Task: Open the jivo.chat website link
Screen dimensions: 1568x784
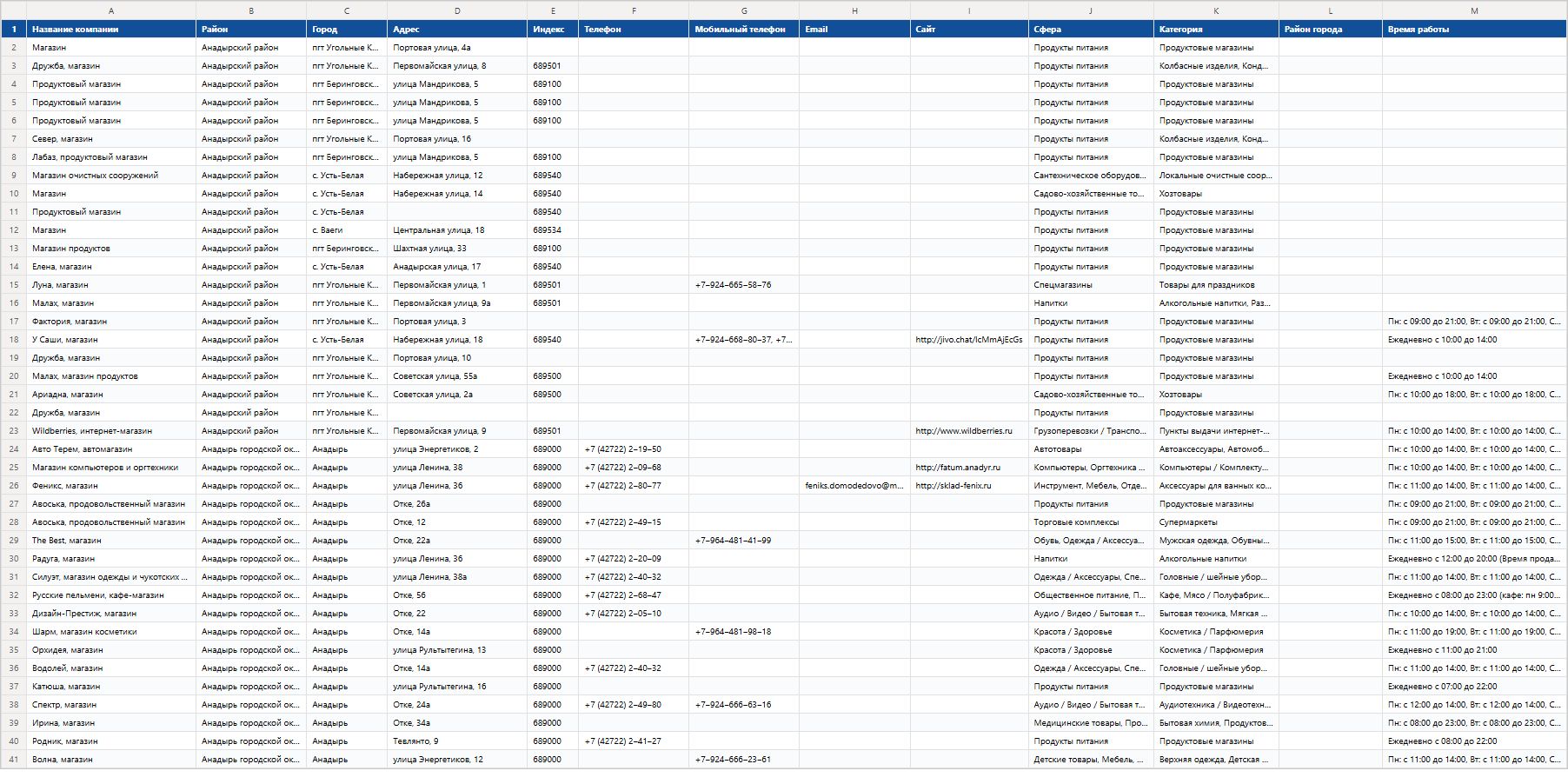Action: 969,340
